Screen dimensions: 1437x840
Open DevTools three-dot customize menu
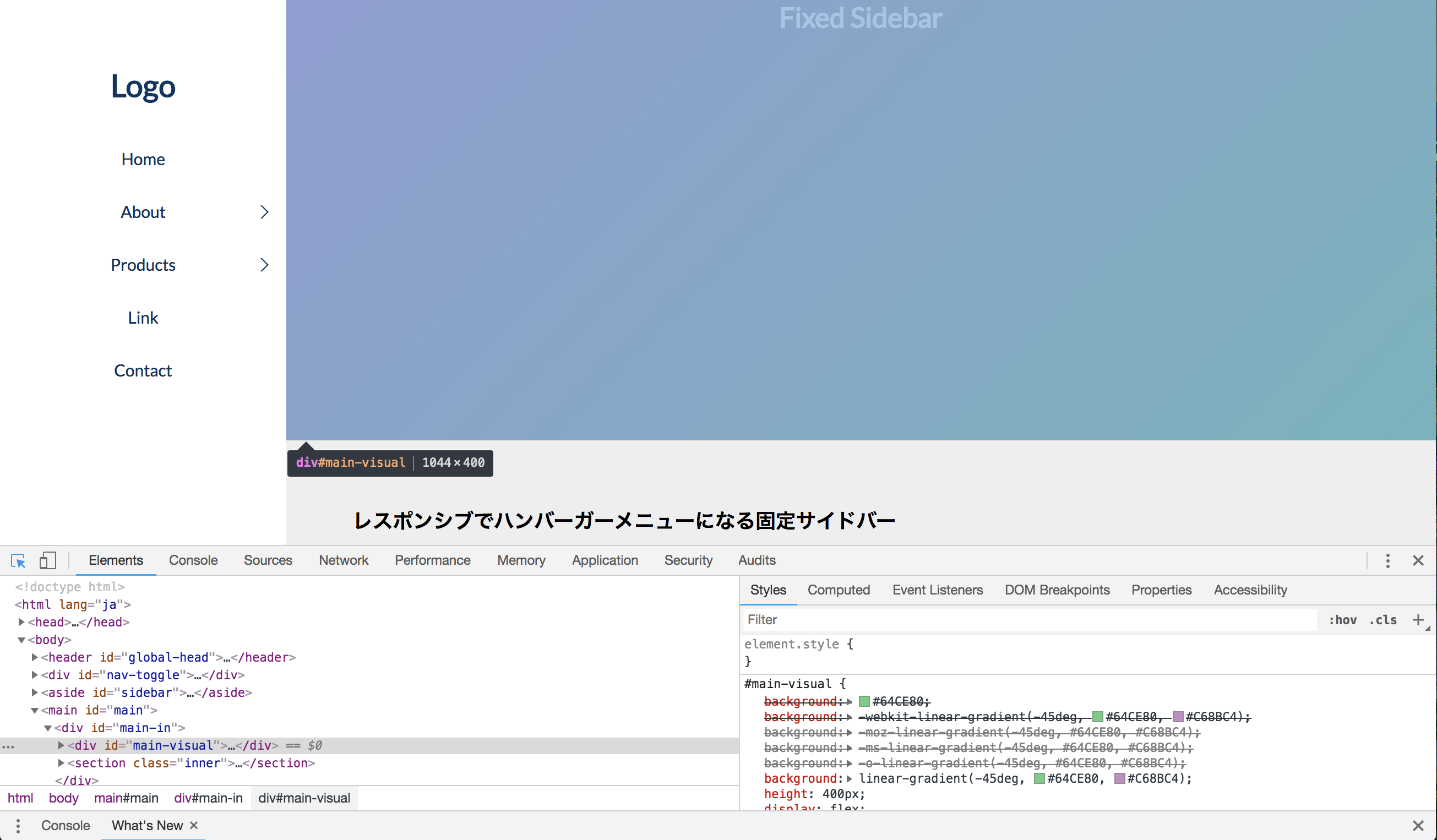coord(1387,560)
